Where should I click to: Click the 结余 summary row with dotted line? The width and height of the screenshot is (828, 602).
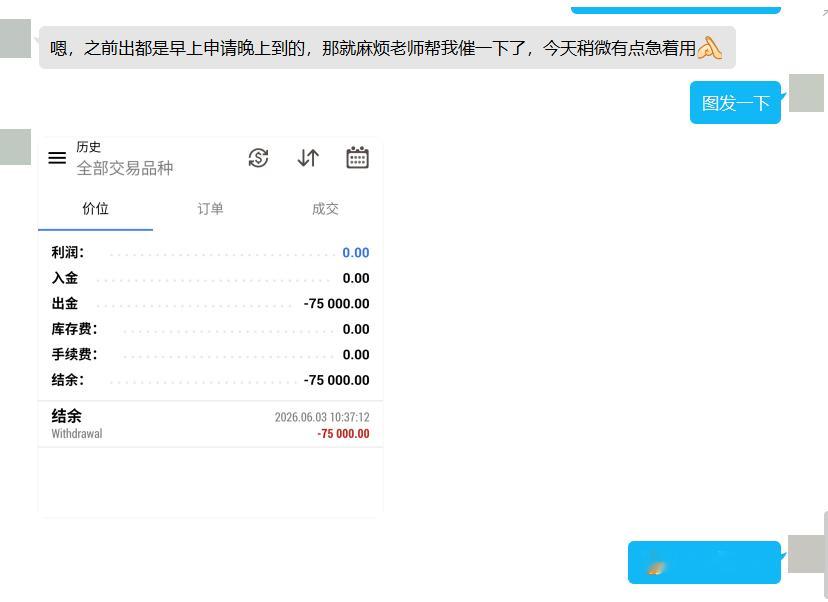click(x=210, y=380)
